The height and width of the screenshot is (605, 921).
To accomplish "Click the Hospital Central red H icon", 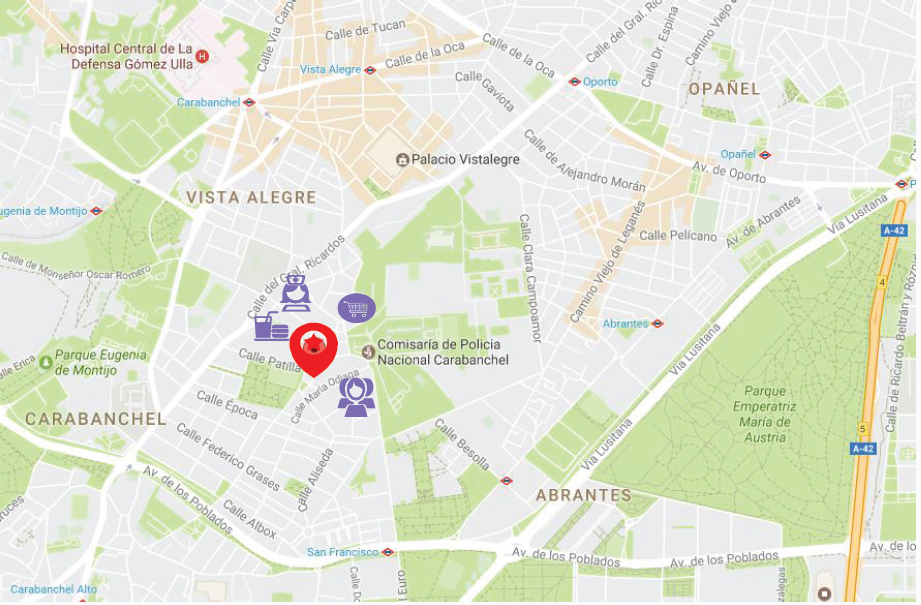I will pos(202,56).
